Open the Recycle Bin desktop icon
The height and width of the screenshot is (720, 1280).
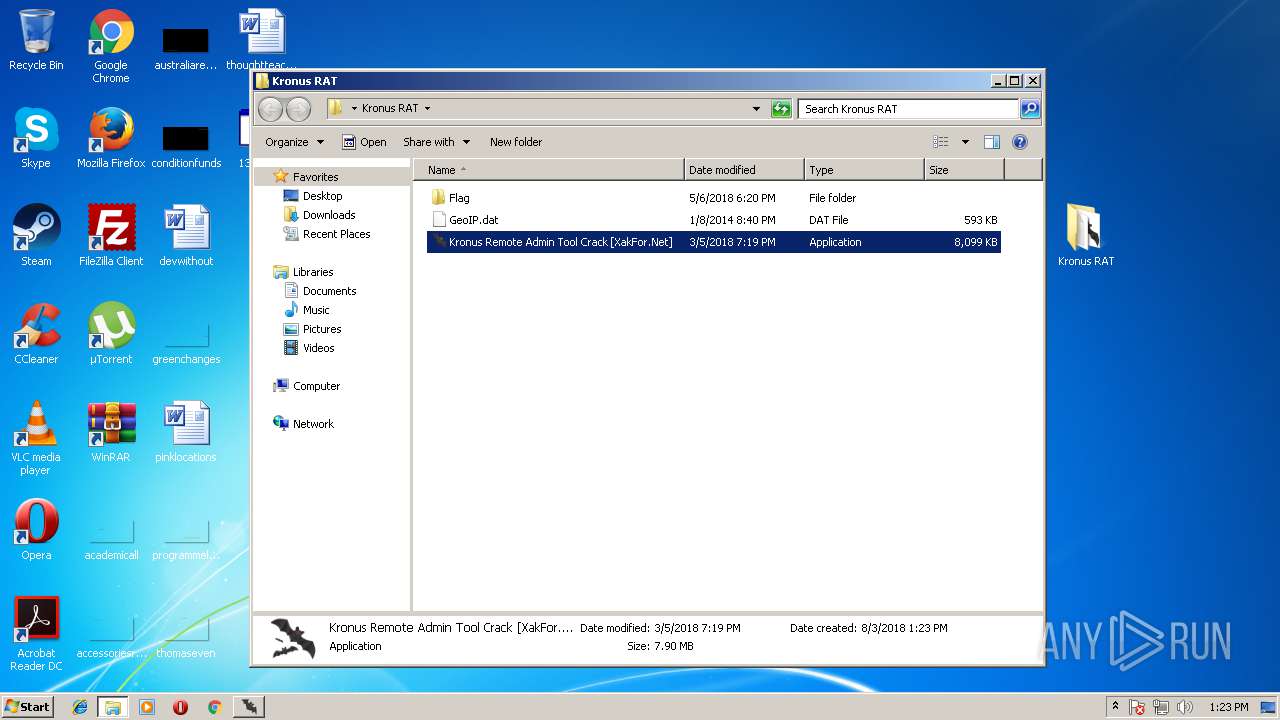(x=36, y=40)
